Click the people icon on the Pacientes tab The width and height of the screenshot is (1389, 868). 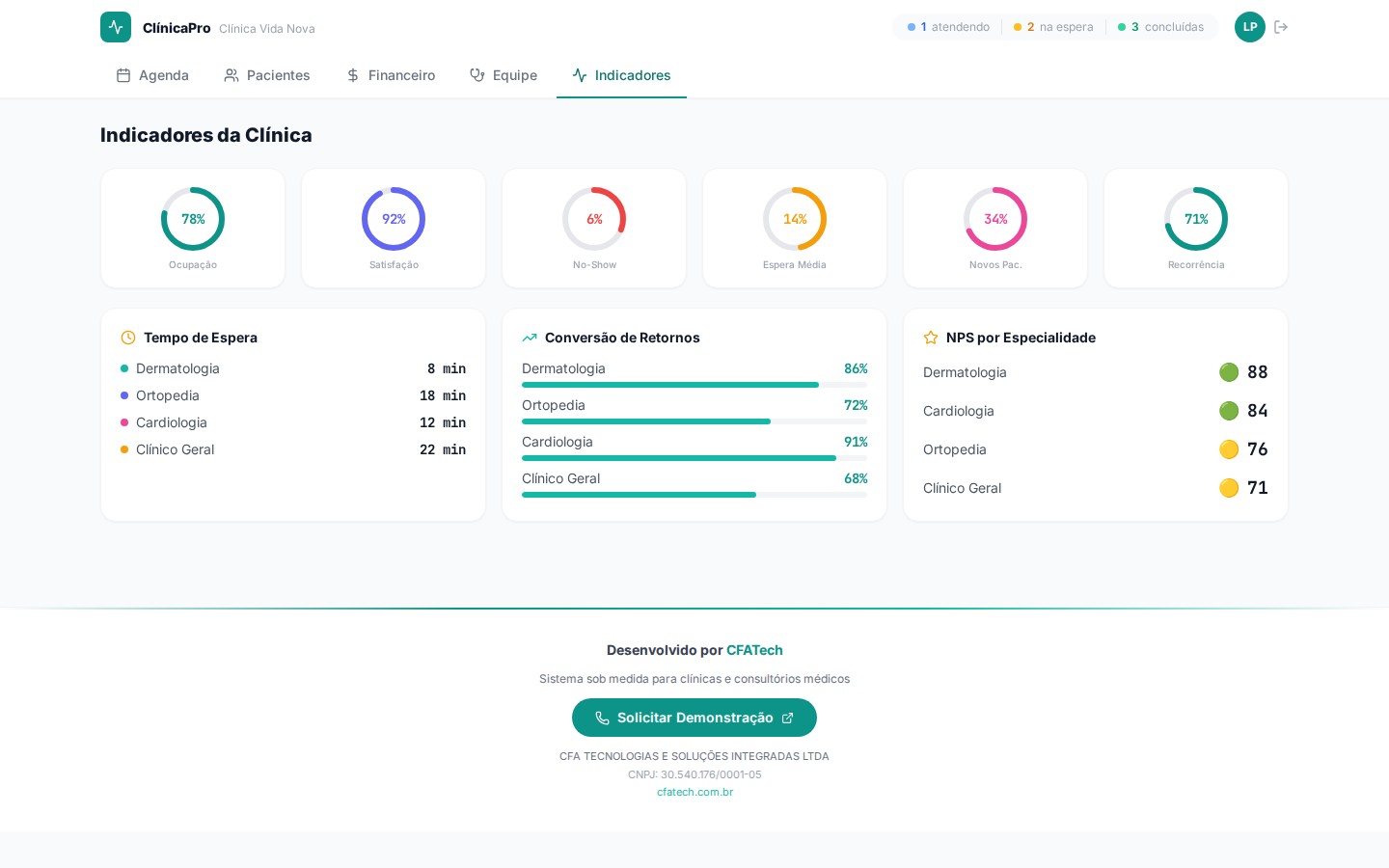pyautogui.click(x=231, y=75)
